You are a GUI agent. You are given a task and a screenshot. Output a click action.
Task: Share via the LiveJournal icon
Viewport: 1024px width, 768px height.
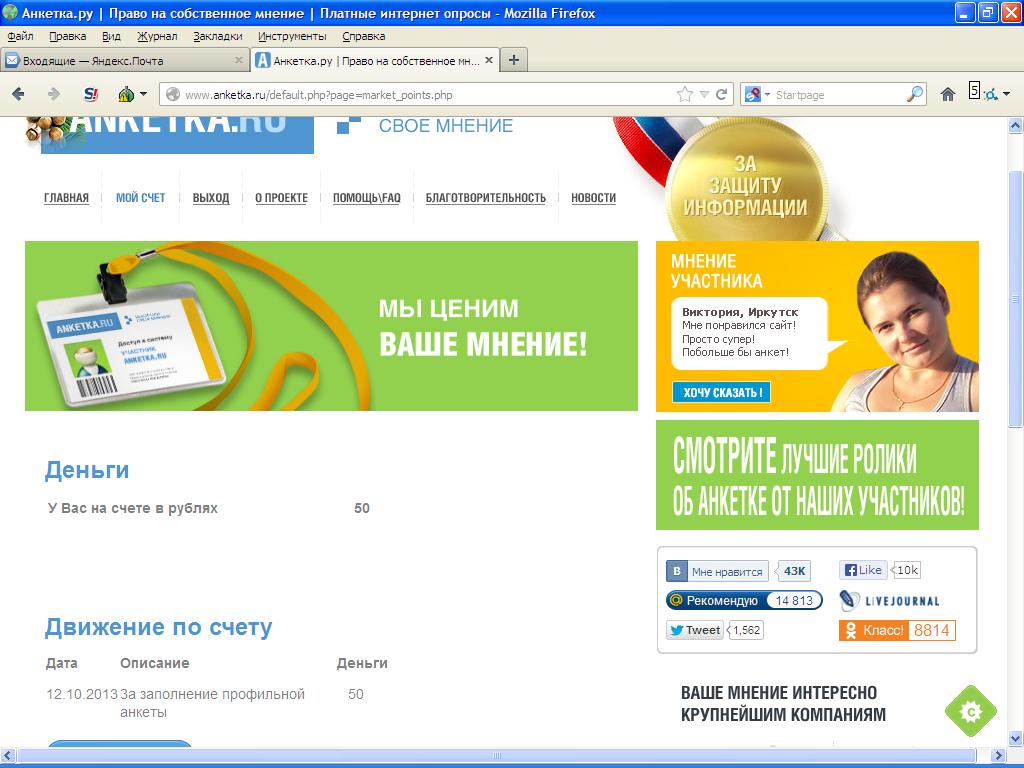click(889, 600)
